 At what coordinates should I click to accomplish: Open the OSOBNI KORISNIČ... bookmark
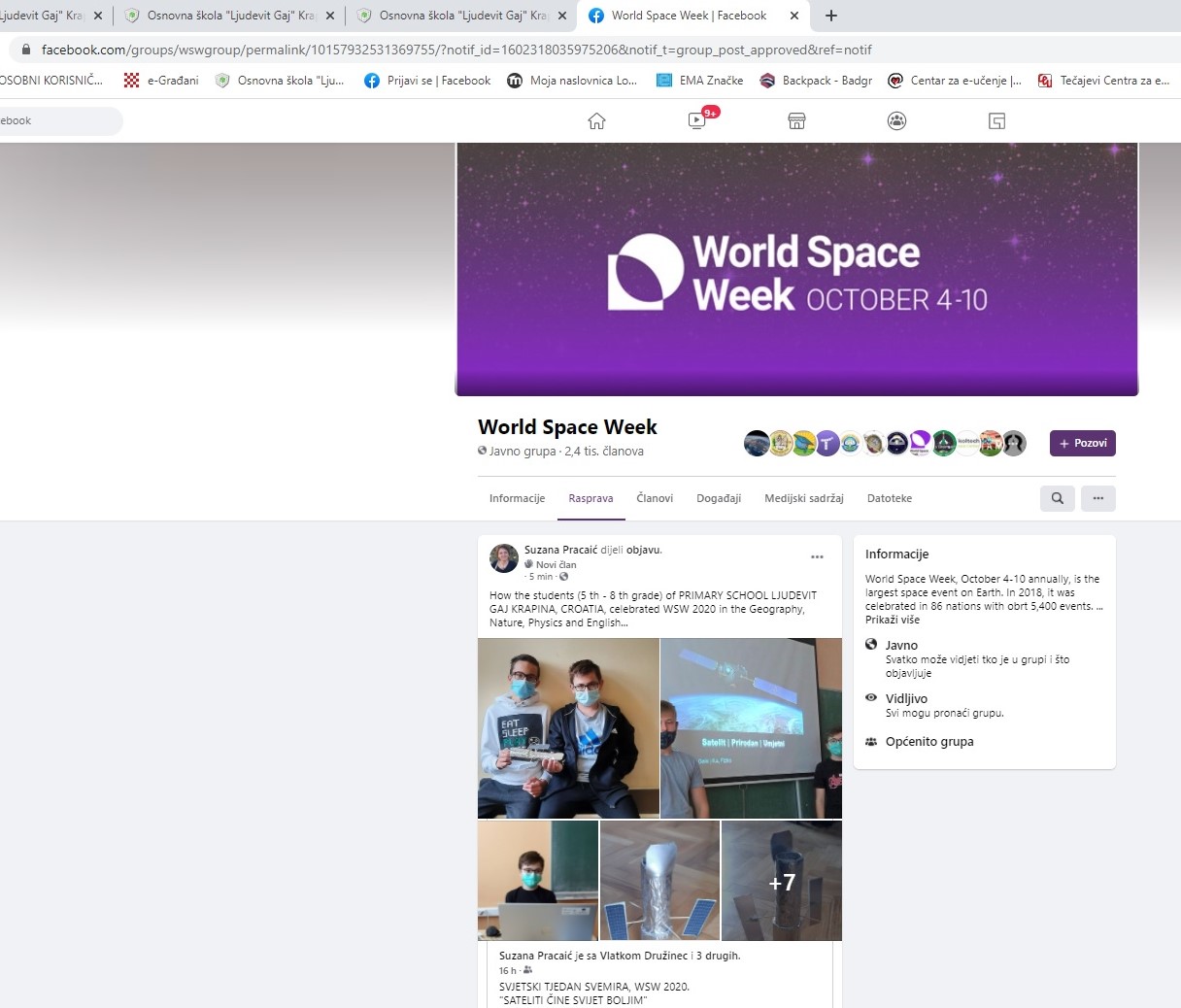pyautogui.click(x=51, y=81)
